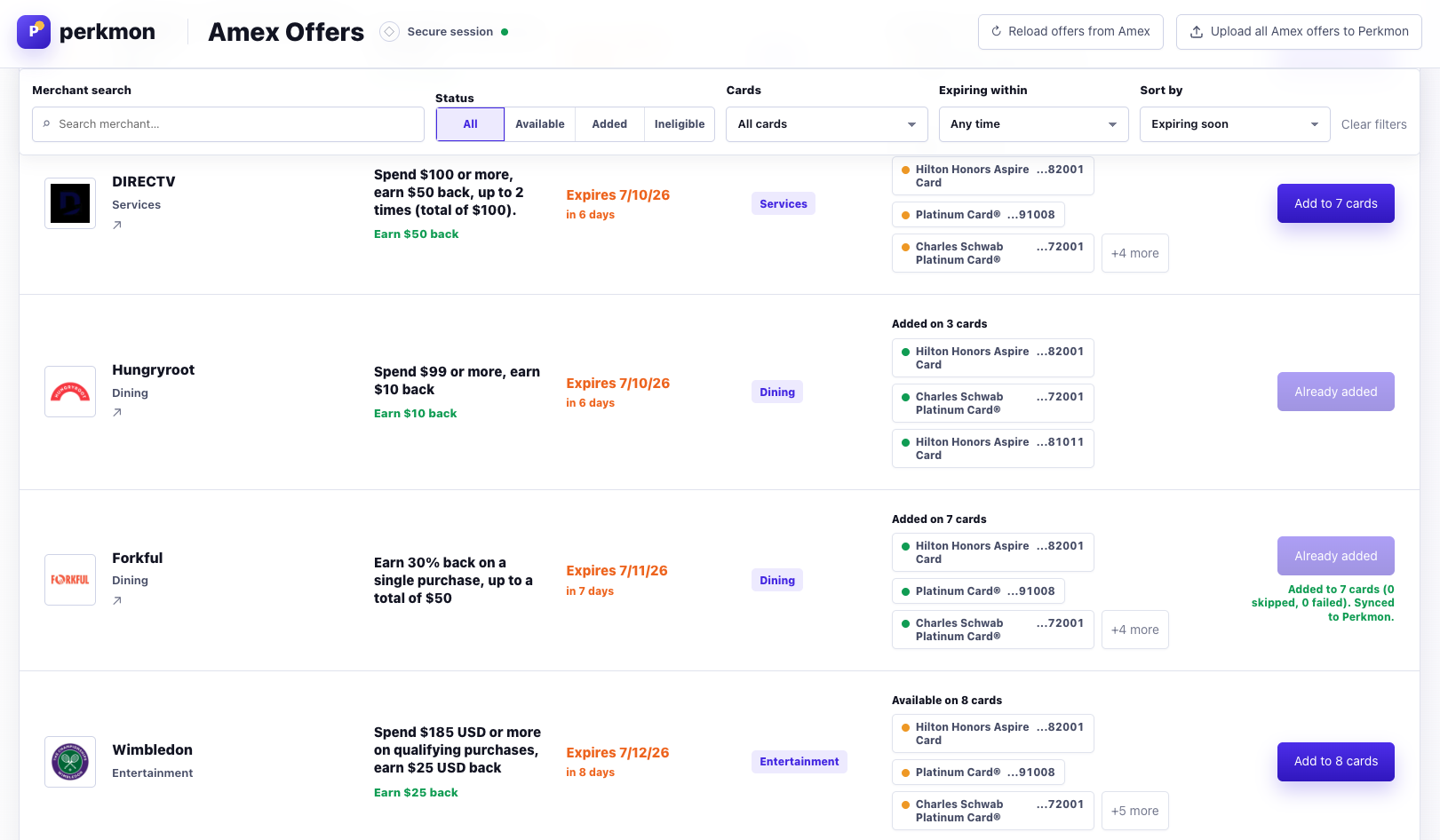The image size is (1440, 840).
Task: Open the Sort by Expiring soon dropdown
Action: [x=1235, y=124]
